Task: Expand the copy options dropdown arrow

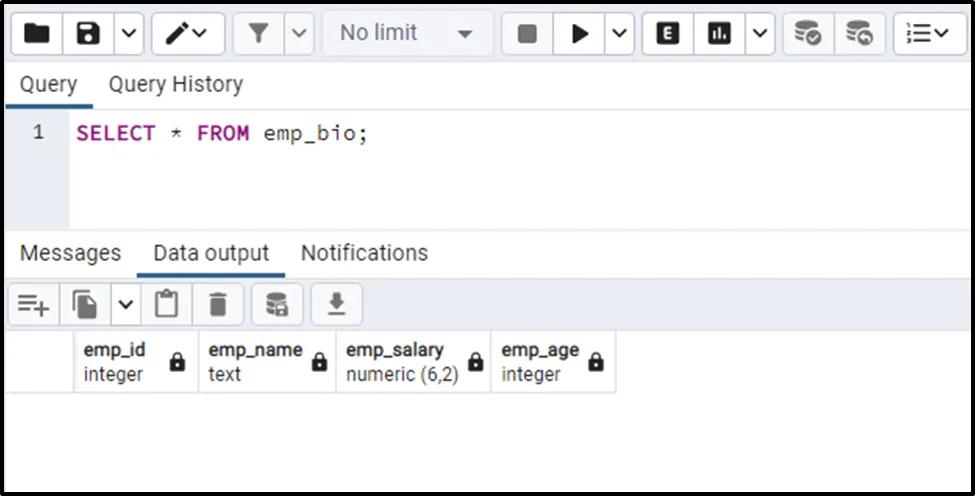Action: pos(125,305)
